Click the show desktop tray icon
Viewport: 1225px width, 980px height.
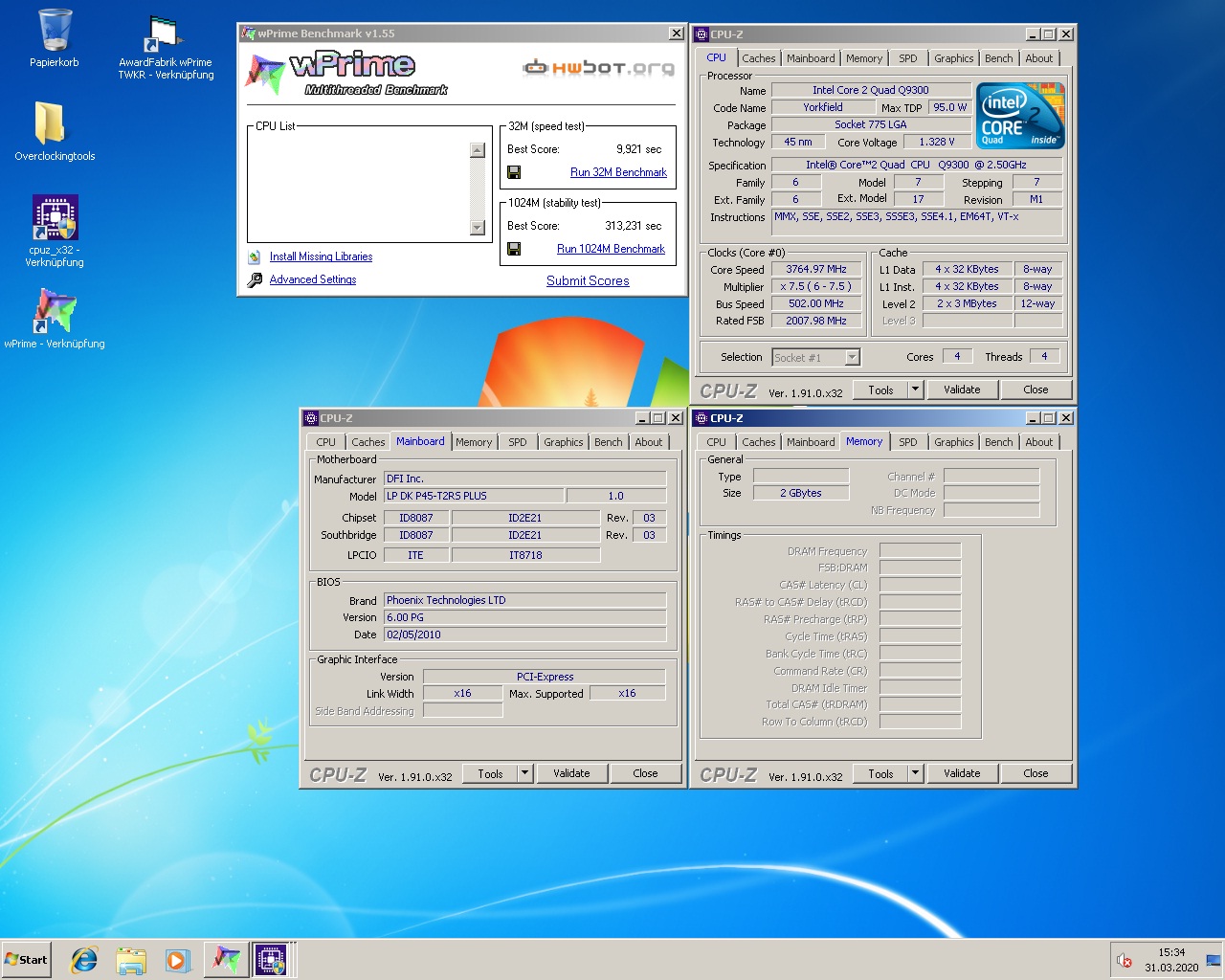[1214, 960]
